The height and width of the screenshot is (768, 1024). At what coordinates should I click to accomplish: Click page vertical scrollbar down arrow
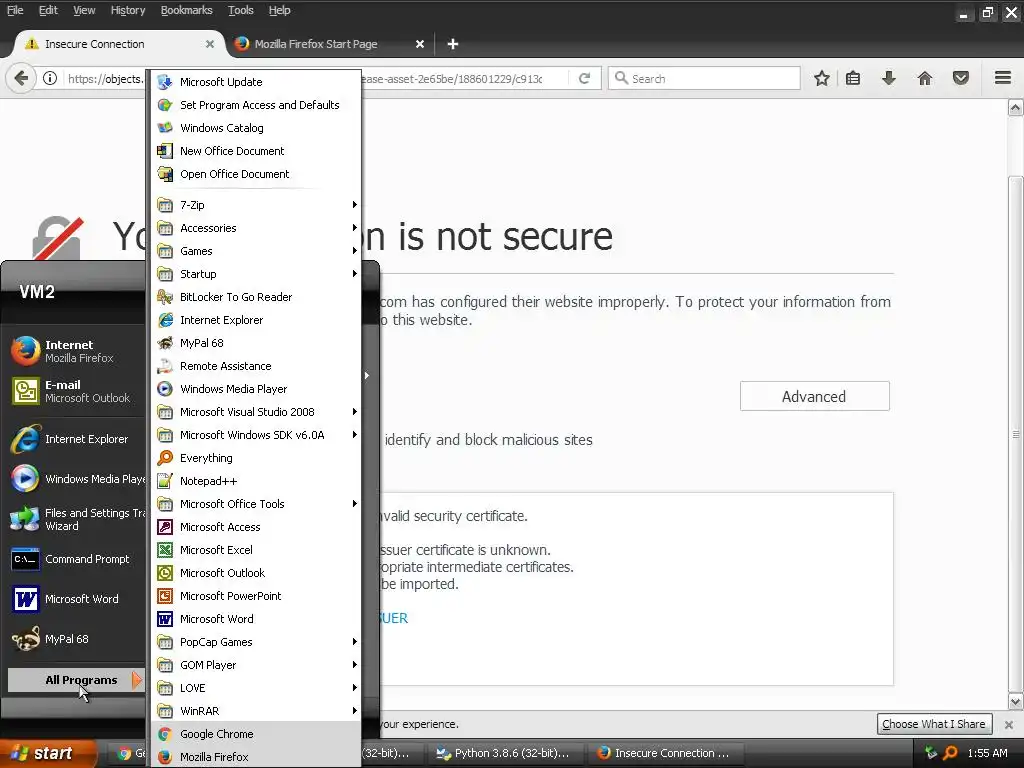click(1015, 702)
